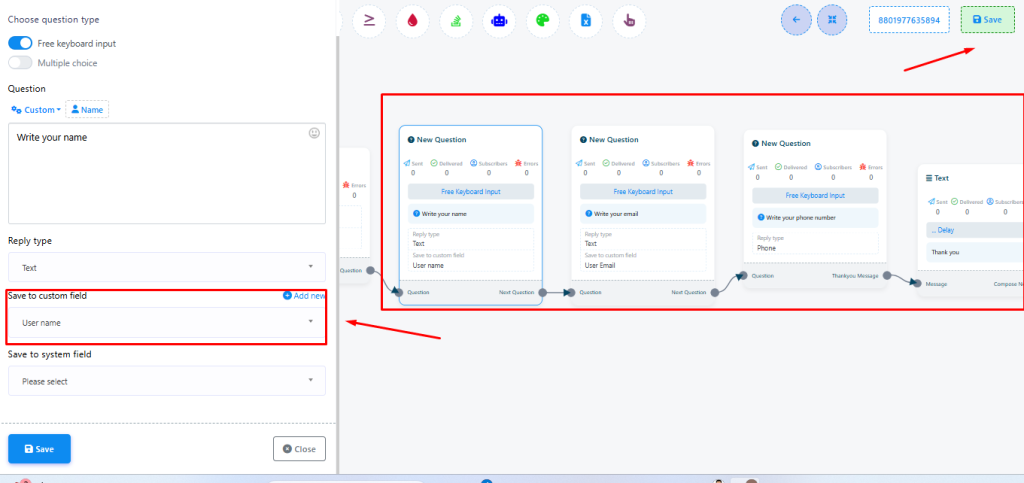The height and width of the screenshot is (483, 1024).
Task: Open the Save to system field dropdown
Action: [167, 381]
